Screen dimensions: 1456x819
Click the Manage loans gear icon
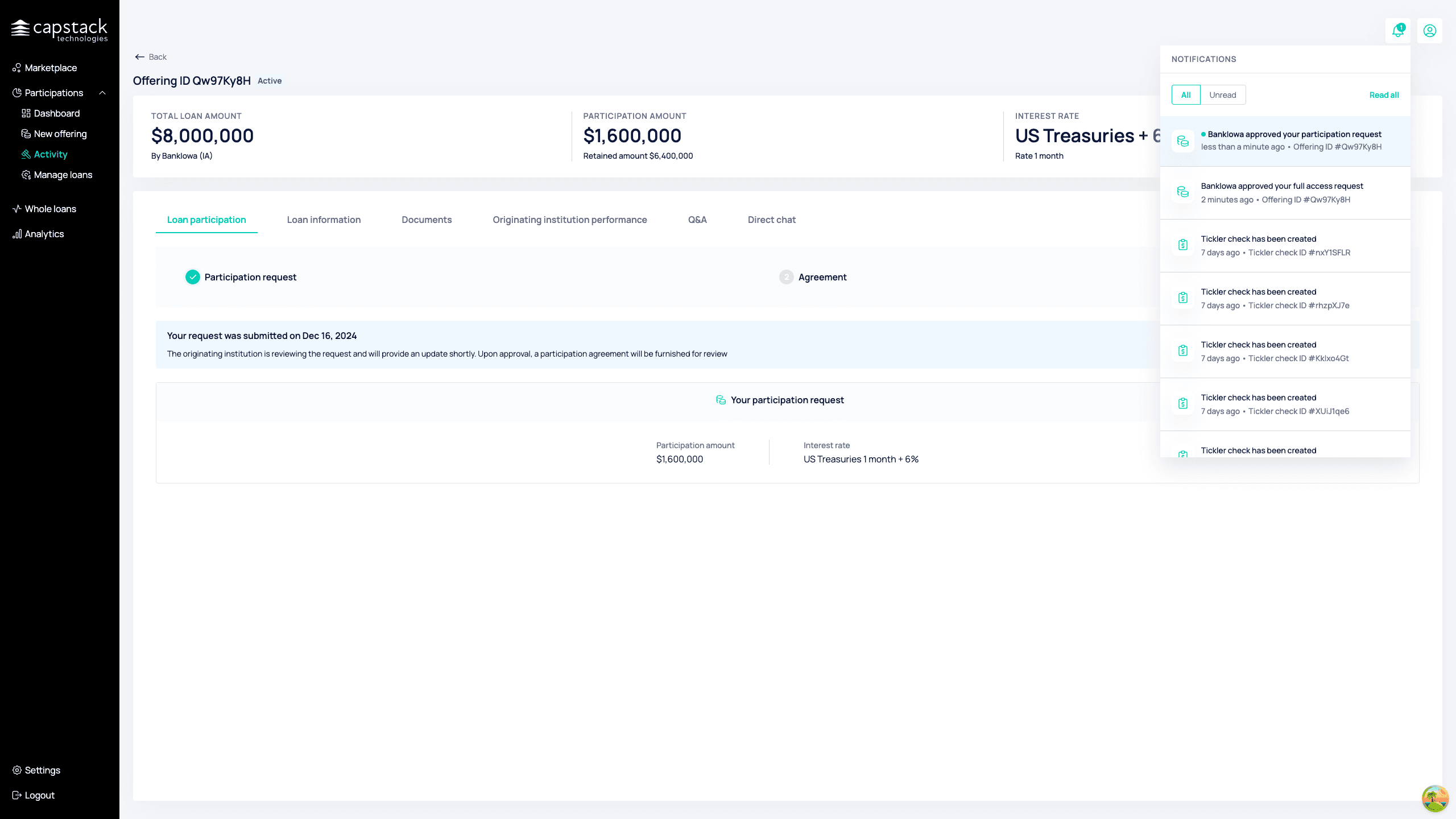[x=26, y=175]
